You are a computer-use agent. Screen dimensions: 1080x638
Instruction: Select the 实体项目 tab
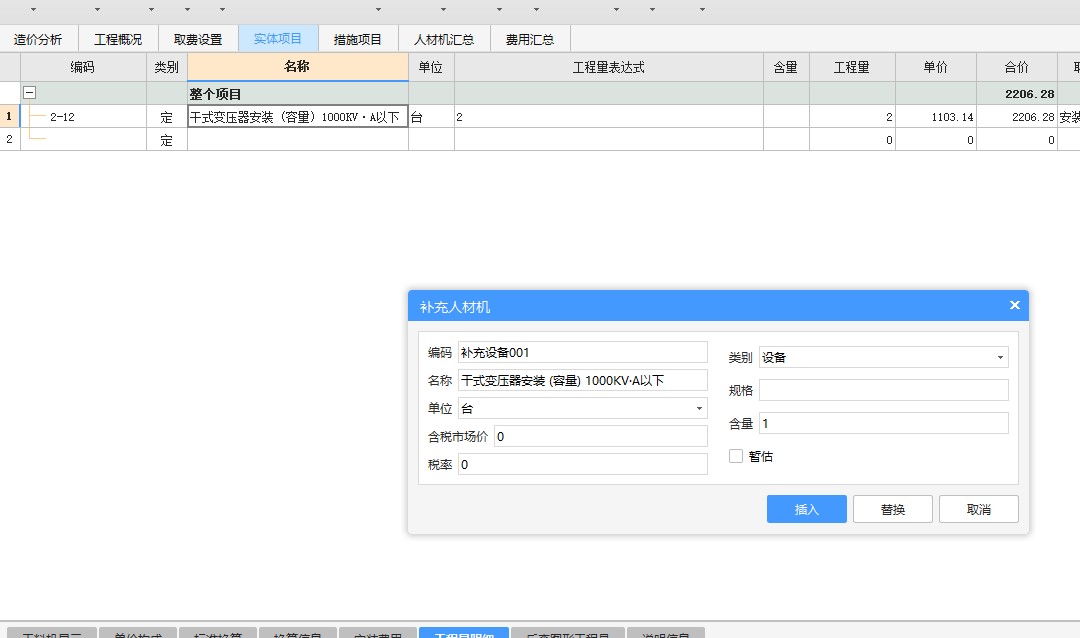point(278,39)
